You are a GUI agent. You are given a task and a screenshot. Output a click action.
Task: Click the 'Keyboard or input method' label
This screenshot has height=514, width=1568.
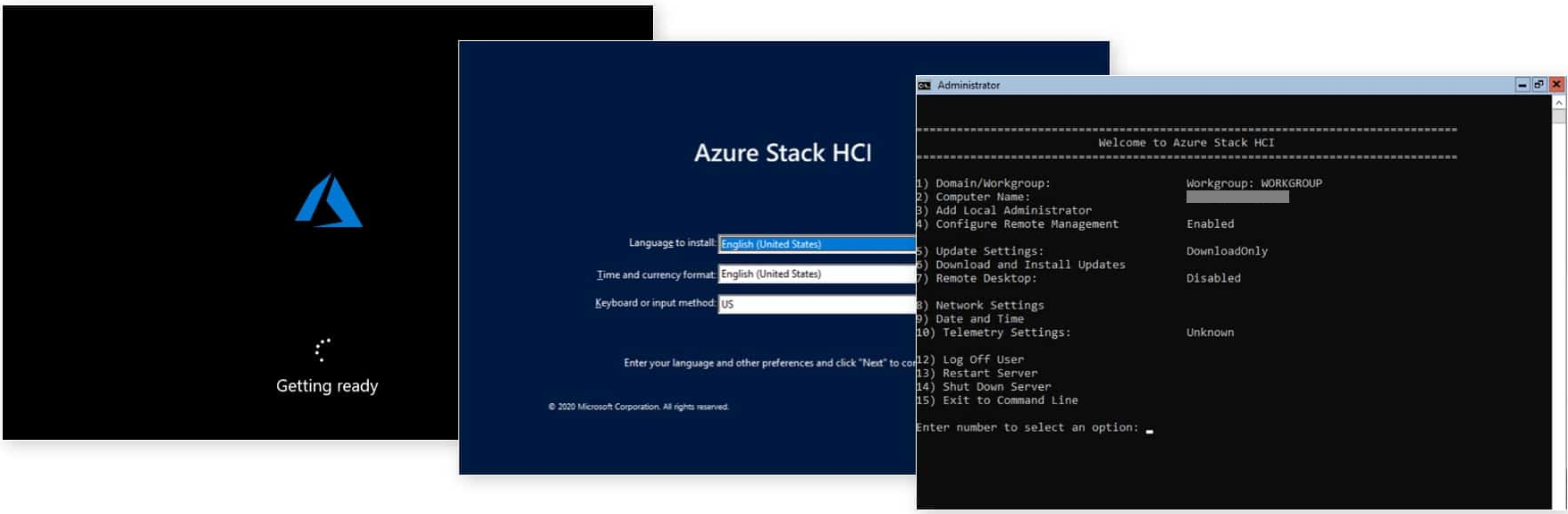coord(655,303)
